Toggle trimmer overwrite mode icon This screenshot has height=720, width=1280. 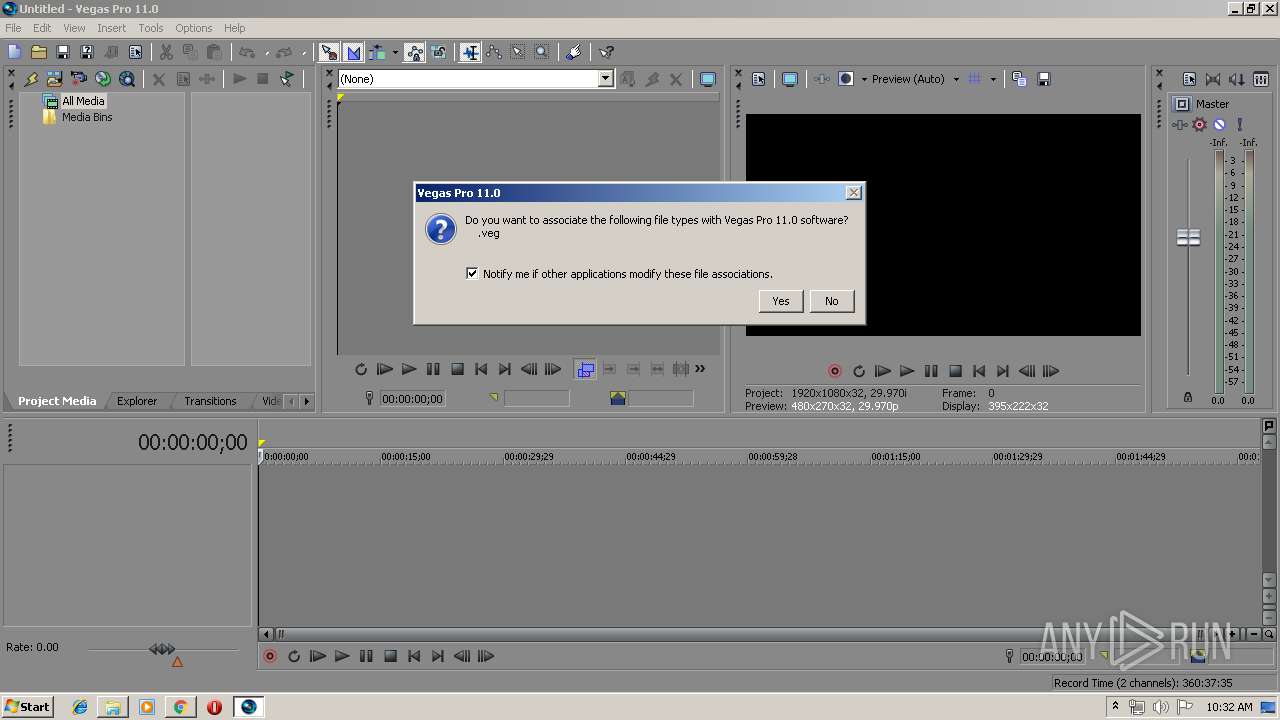click(x=585, y=369)
